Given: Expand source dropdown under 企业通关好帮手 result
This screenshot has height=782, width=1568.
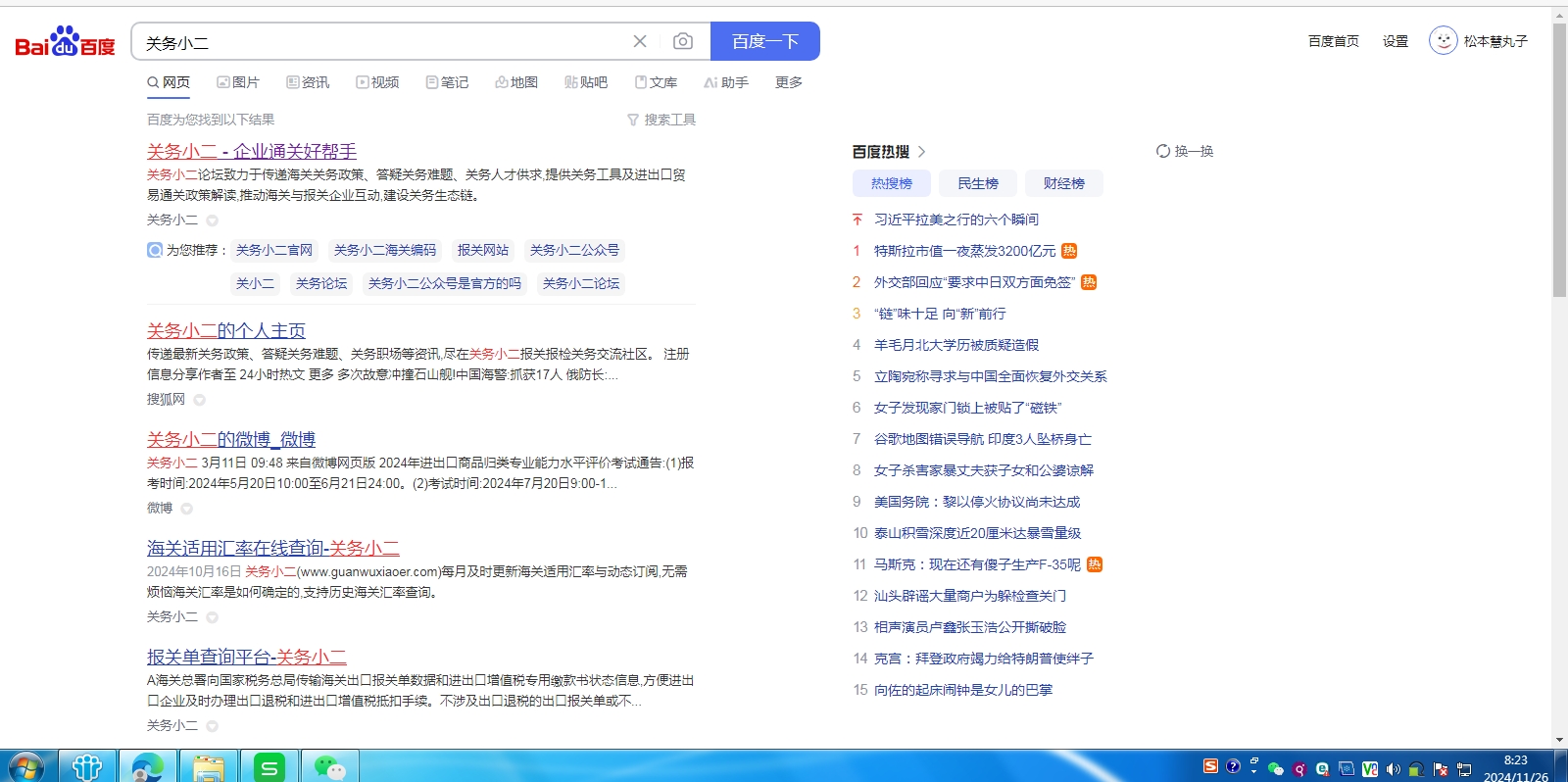Looking at the screenshot, I should (212, 220).
